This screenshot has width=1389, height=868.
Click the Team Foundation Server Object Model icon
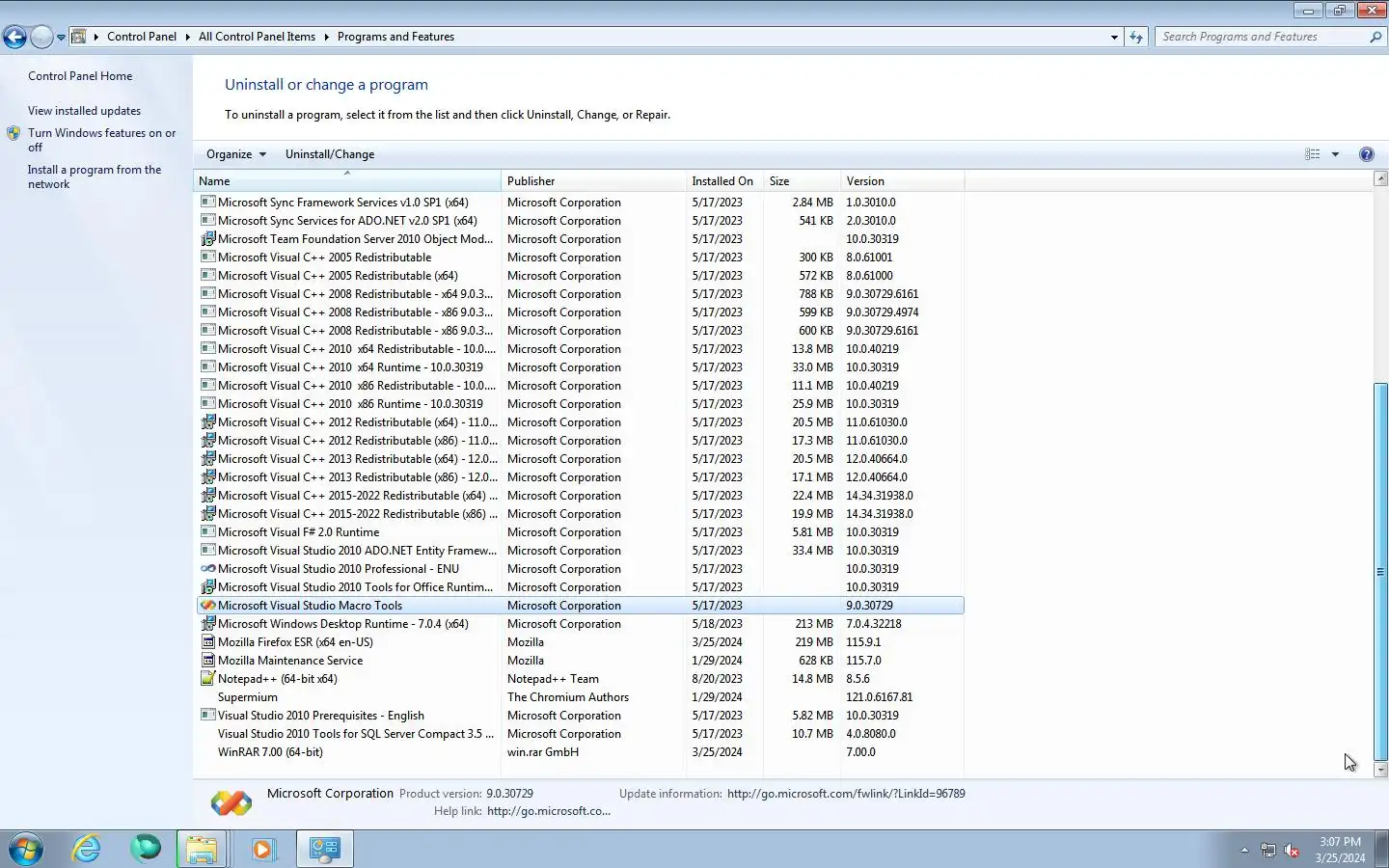pos(207,239)
